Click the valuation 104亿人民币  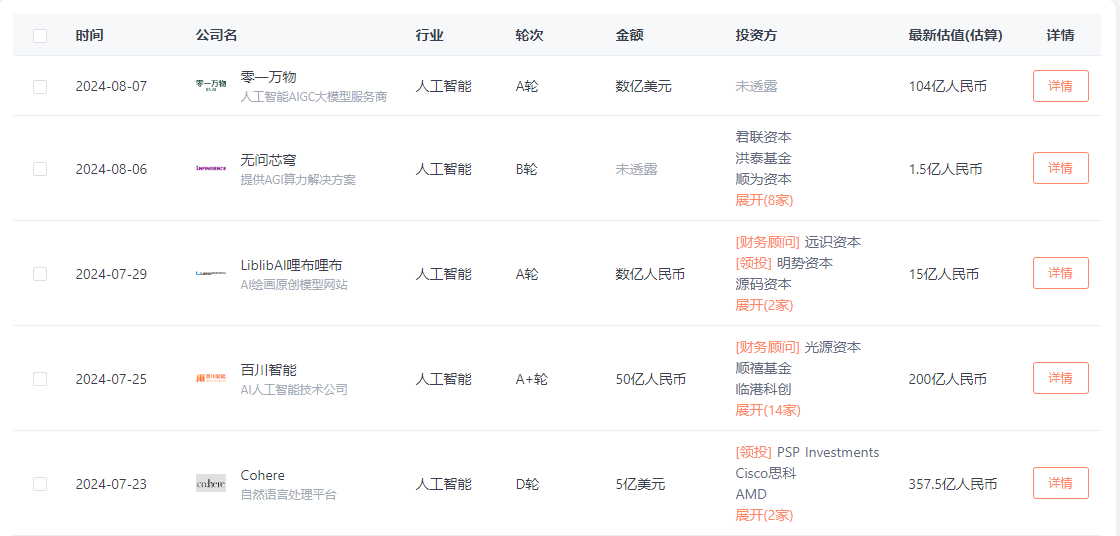coord(948,86)
